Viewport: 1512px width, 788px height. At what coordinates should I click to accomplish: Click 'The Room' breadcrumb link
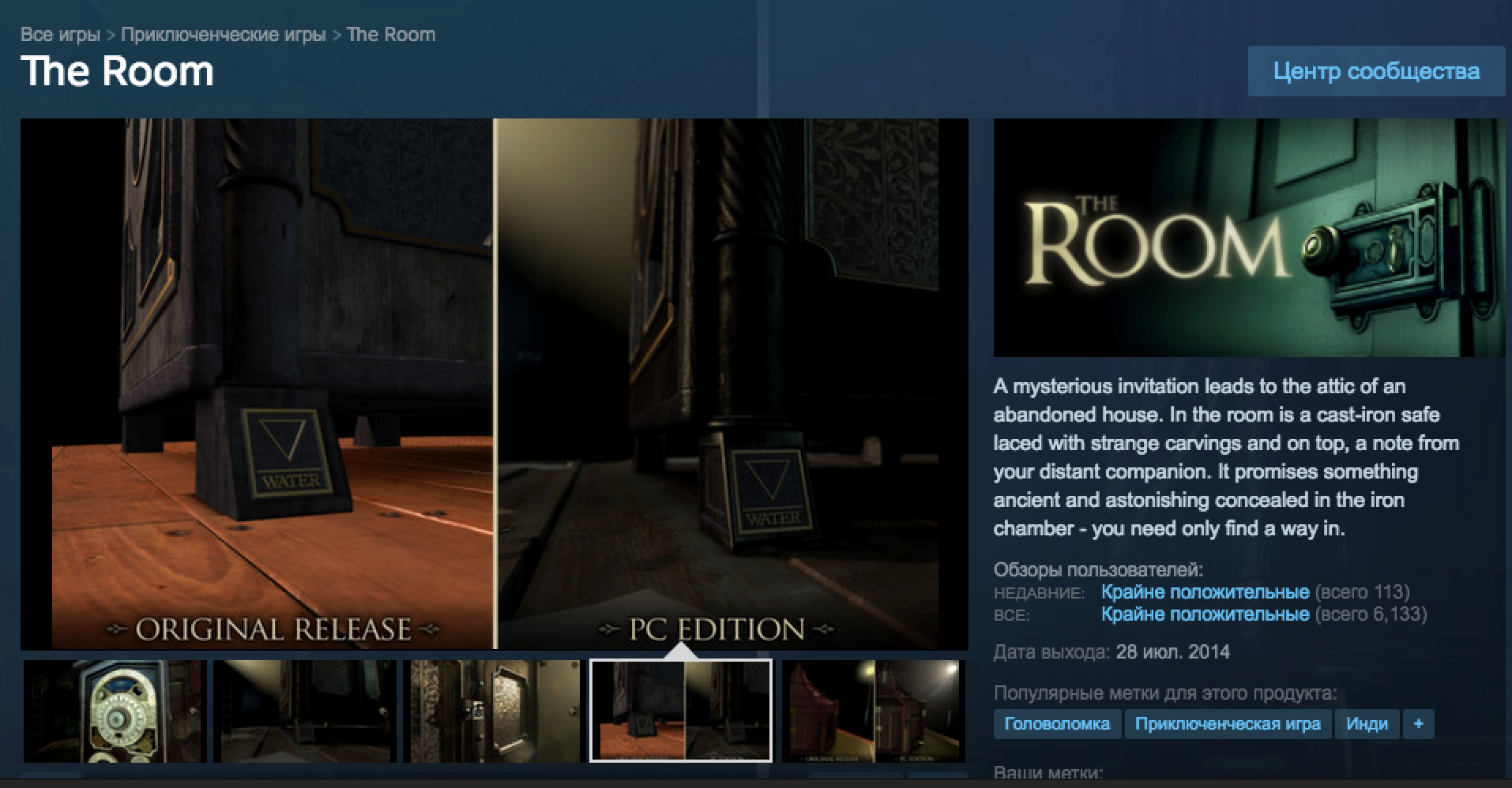point(391,35)
